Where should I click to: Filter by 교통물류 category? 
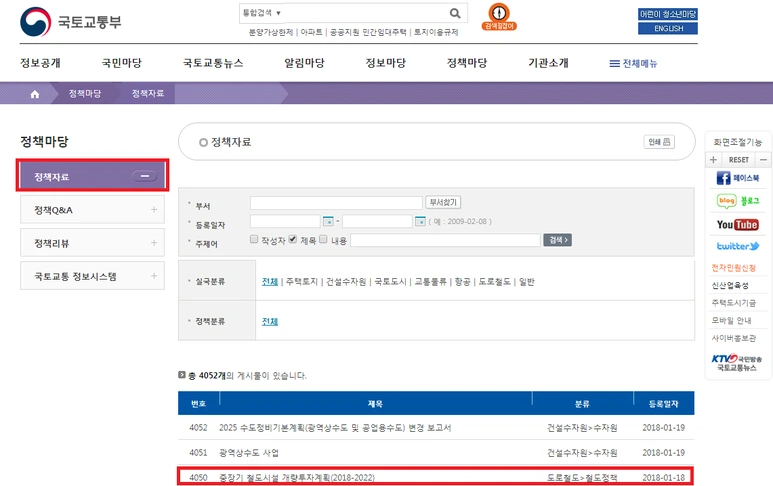(x=430, y=281)
